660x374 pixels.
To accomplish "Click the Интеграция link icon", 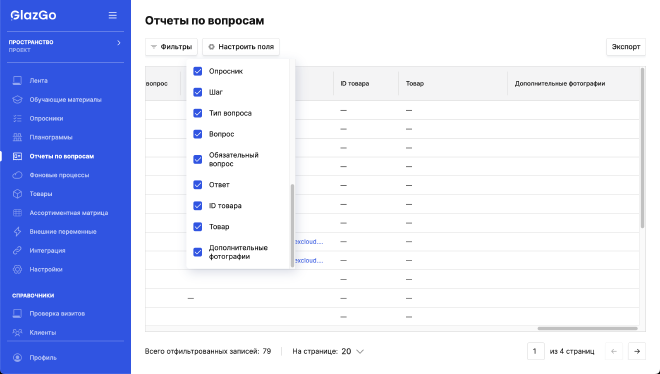I will point(17,250).
